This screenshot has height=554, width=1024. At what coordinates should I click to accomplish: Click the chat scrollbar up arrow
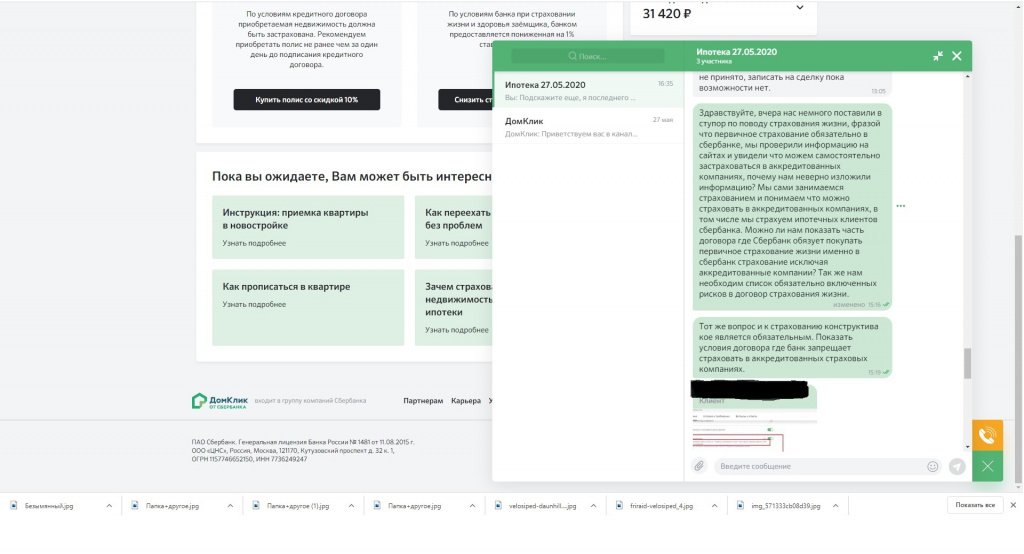(967, 76)
